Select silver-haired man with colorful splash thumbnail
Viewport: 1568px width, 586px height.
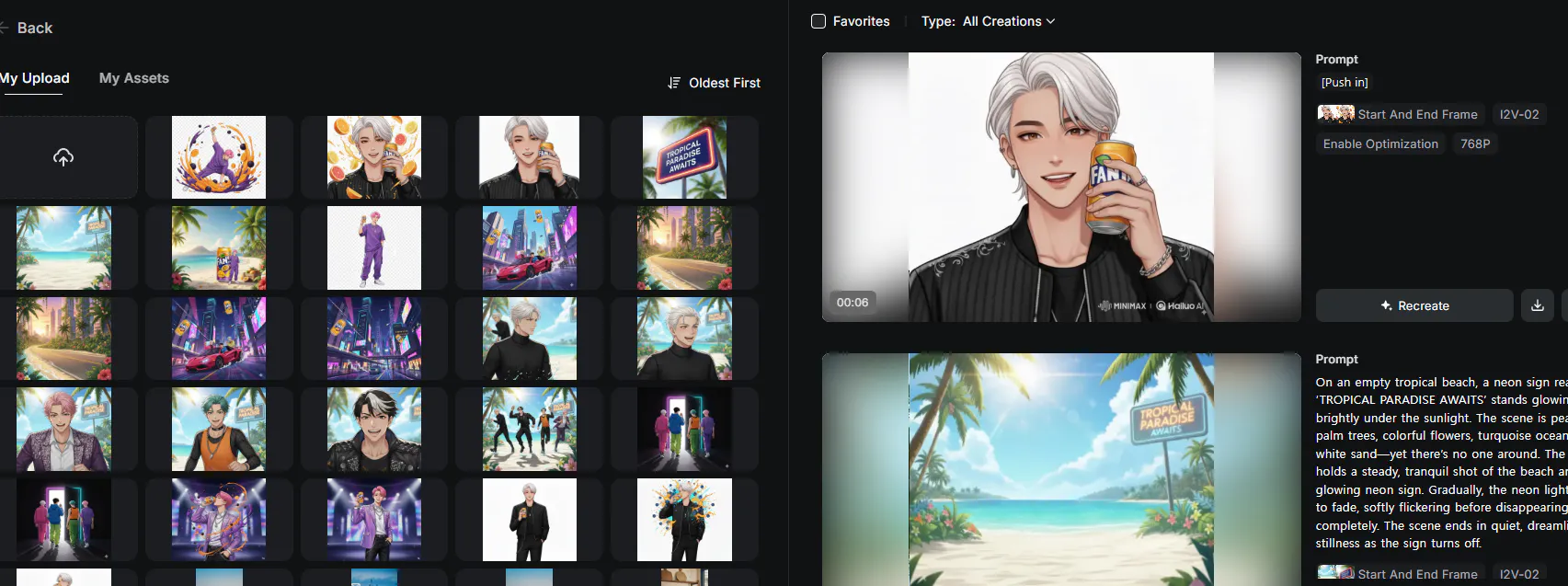(684, 520)
